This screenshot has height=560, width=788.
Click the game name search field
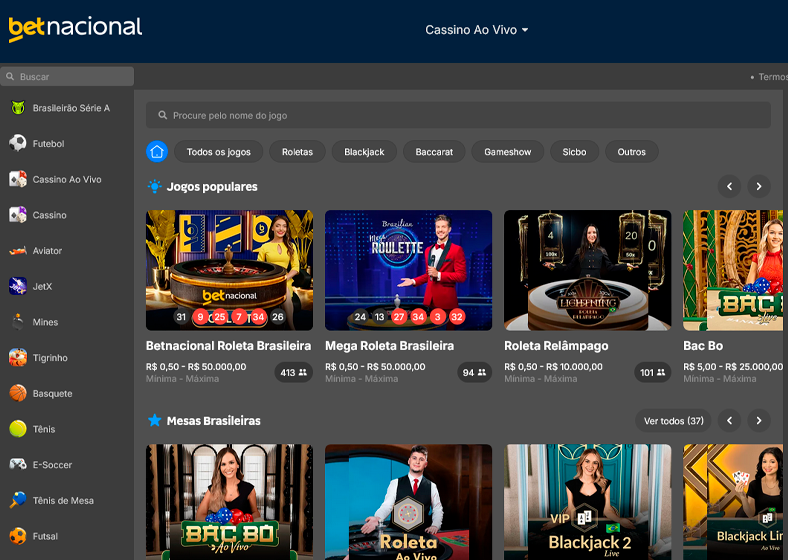[458, 115]
